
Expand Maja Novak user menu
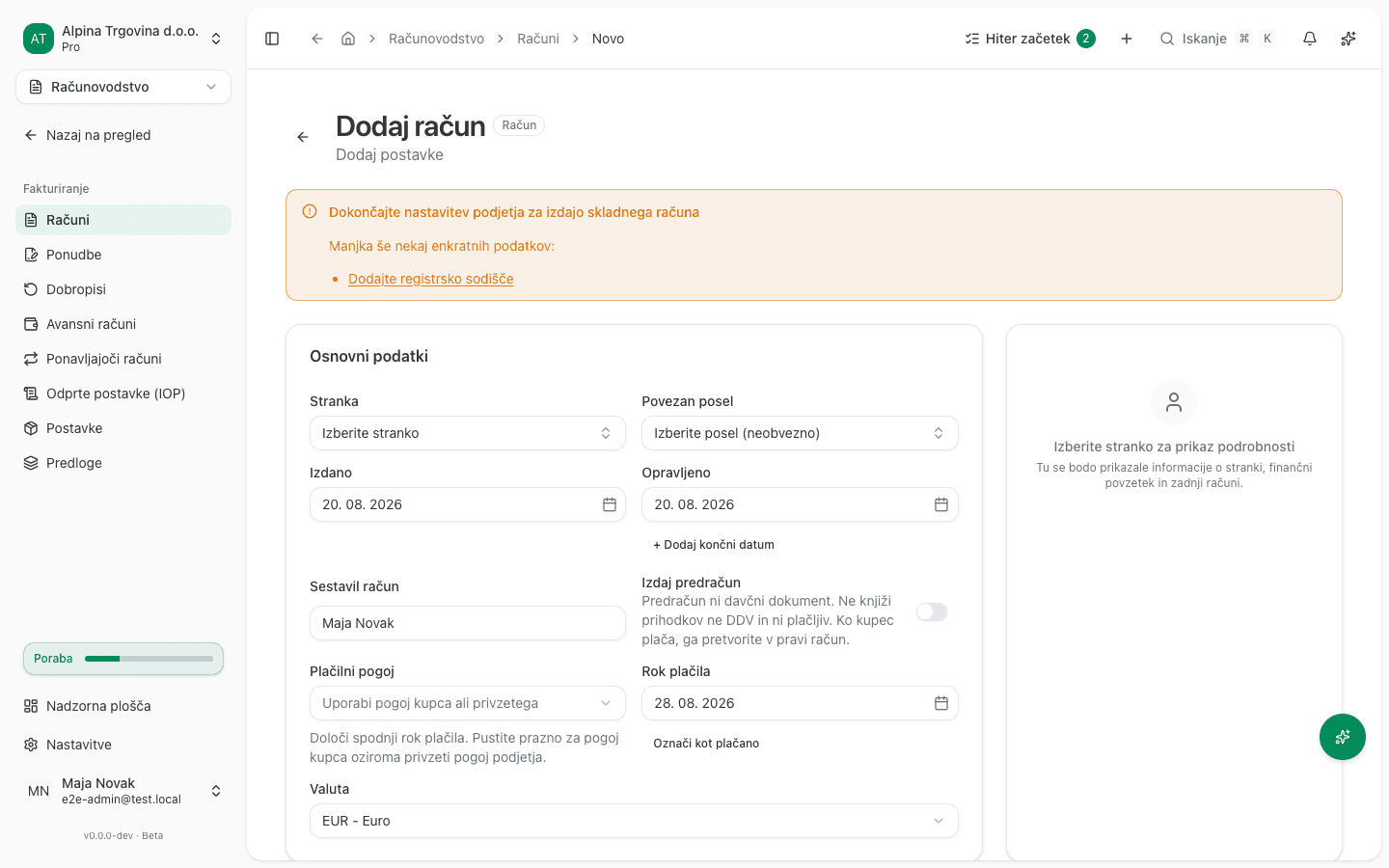[123, 791]
